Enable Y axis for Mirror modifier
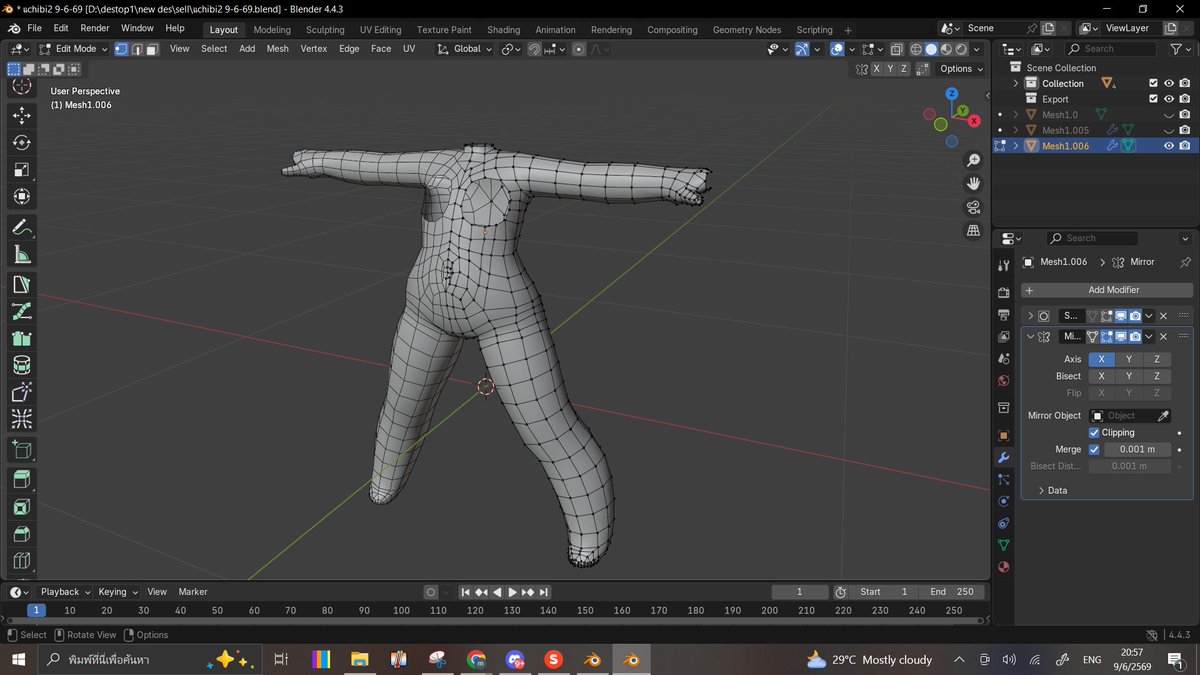Image resolution: width=1200 pixels, height=675 pixels. pos(1129,359)
